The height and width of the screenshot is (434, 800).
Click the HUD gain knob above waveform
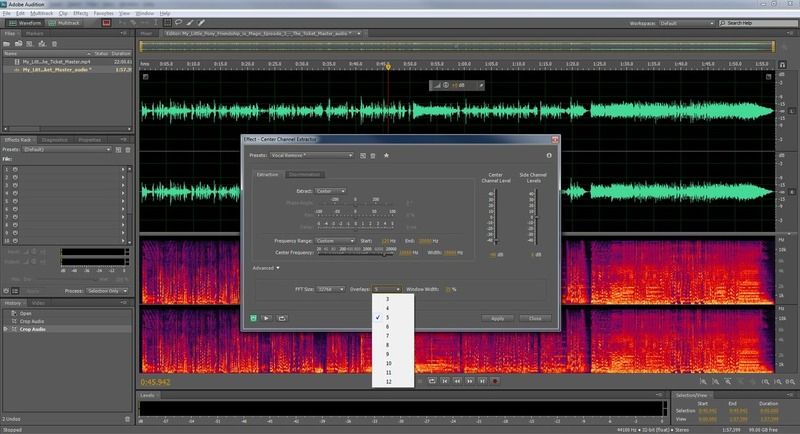pyautogui.click(x=445, y=85)
